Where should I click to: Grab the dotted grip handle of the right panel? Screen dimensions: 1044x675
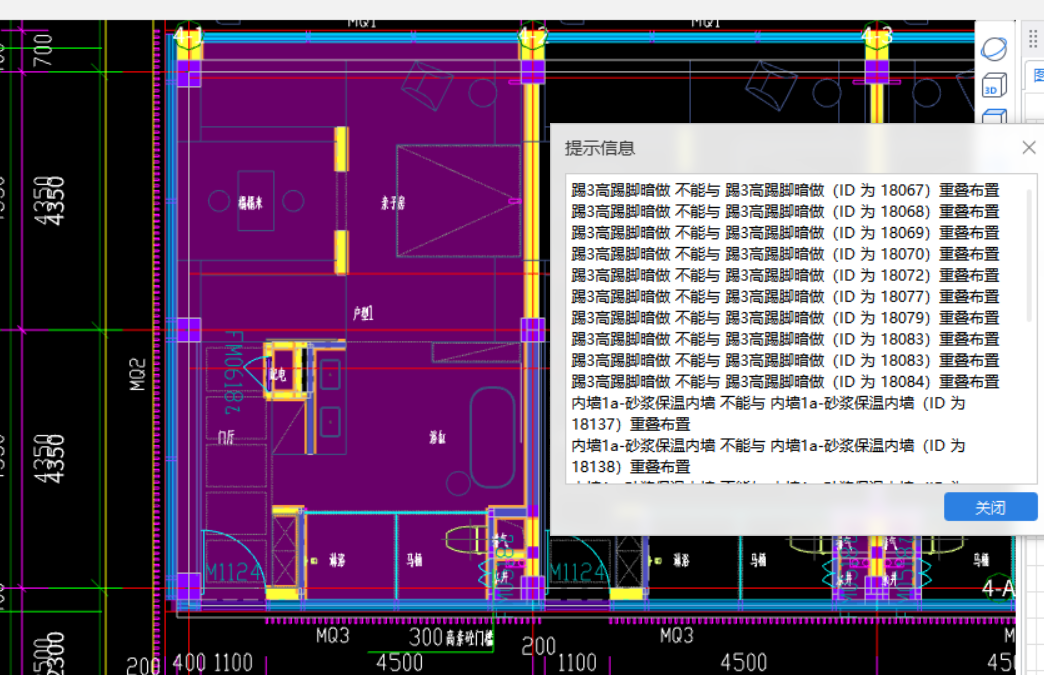(1033, 39)
